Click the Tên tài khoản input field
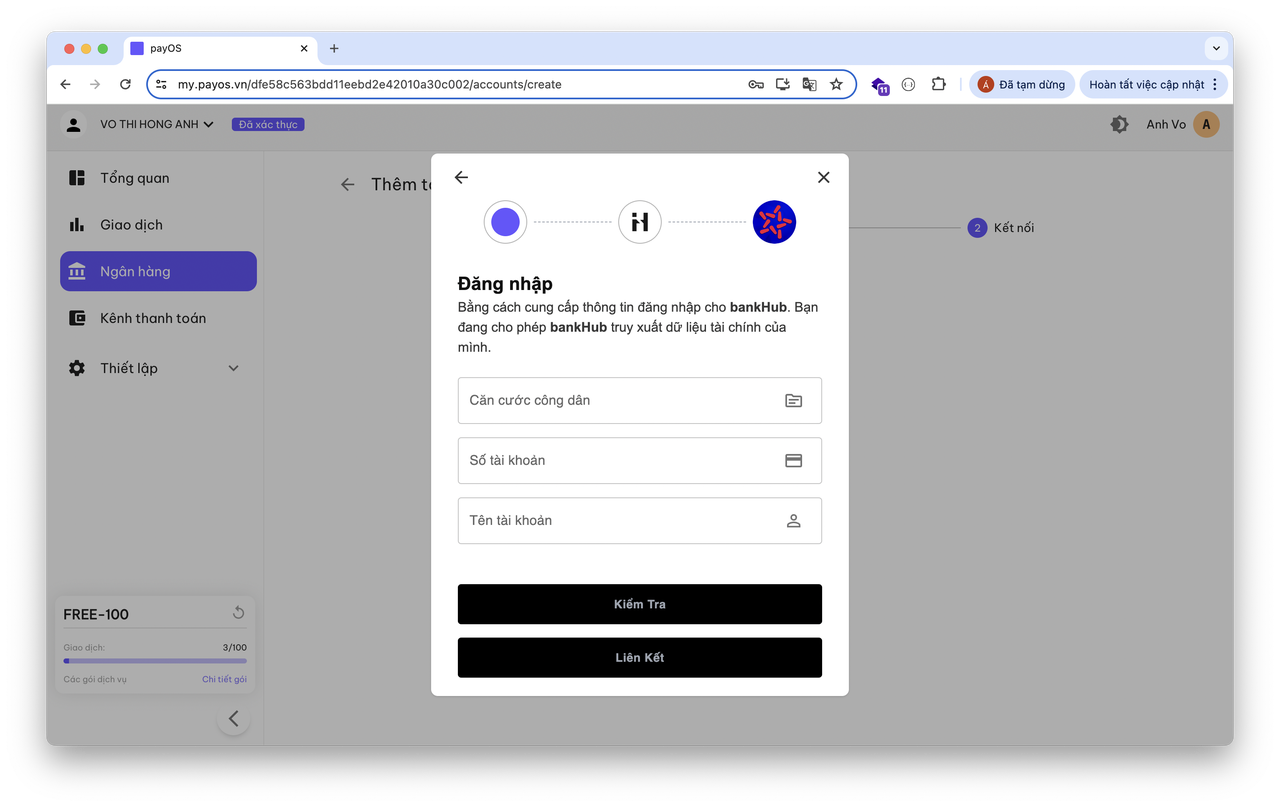1280x807 pixels. [620, 520]
